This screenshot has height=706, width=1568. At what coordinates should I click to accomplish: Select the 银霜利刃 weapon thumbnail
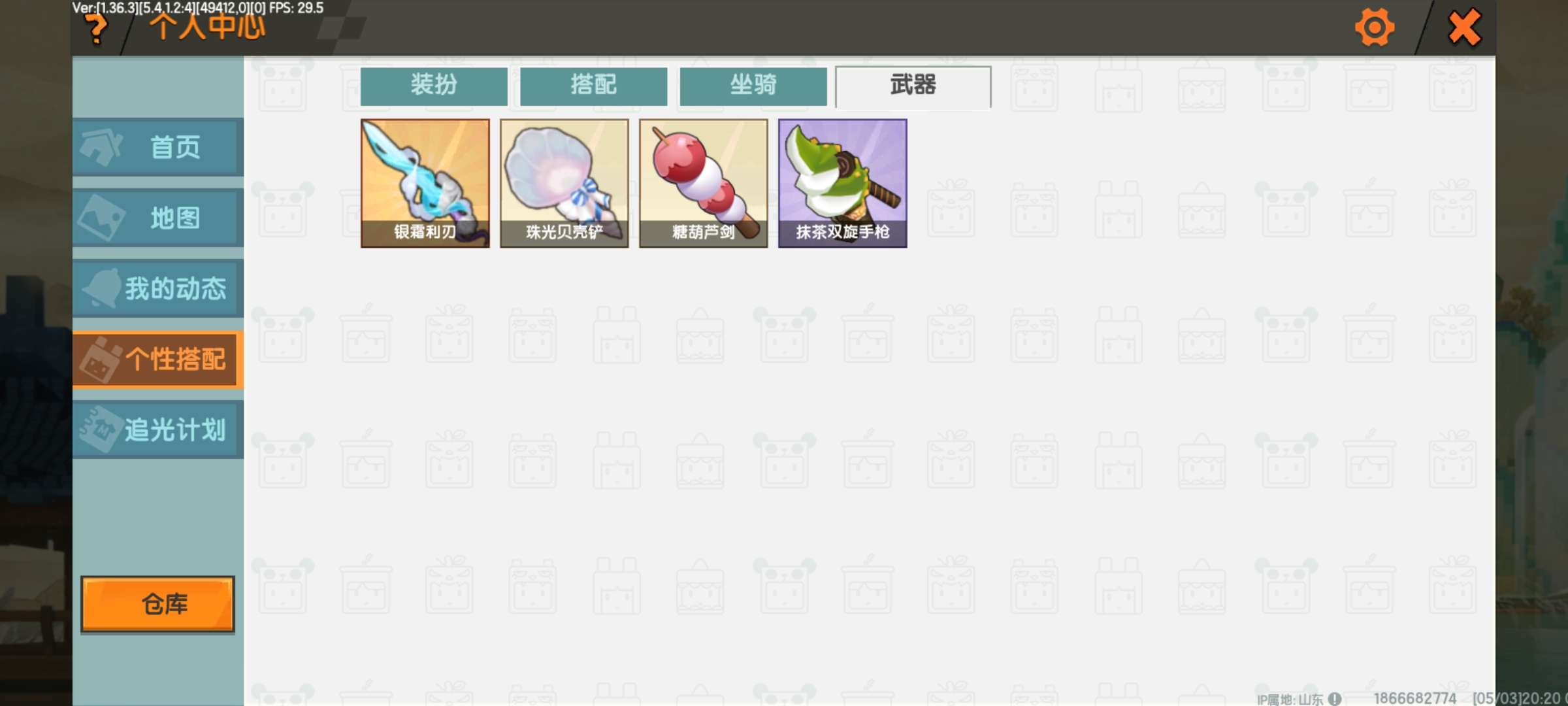coord(425,183)
